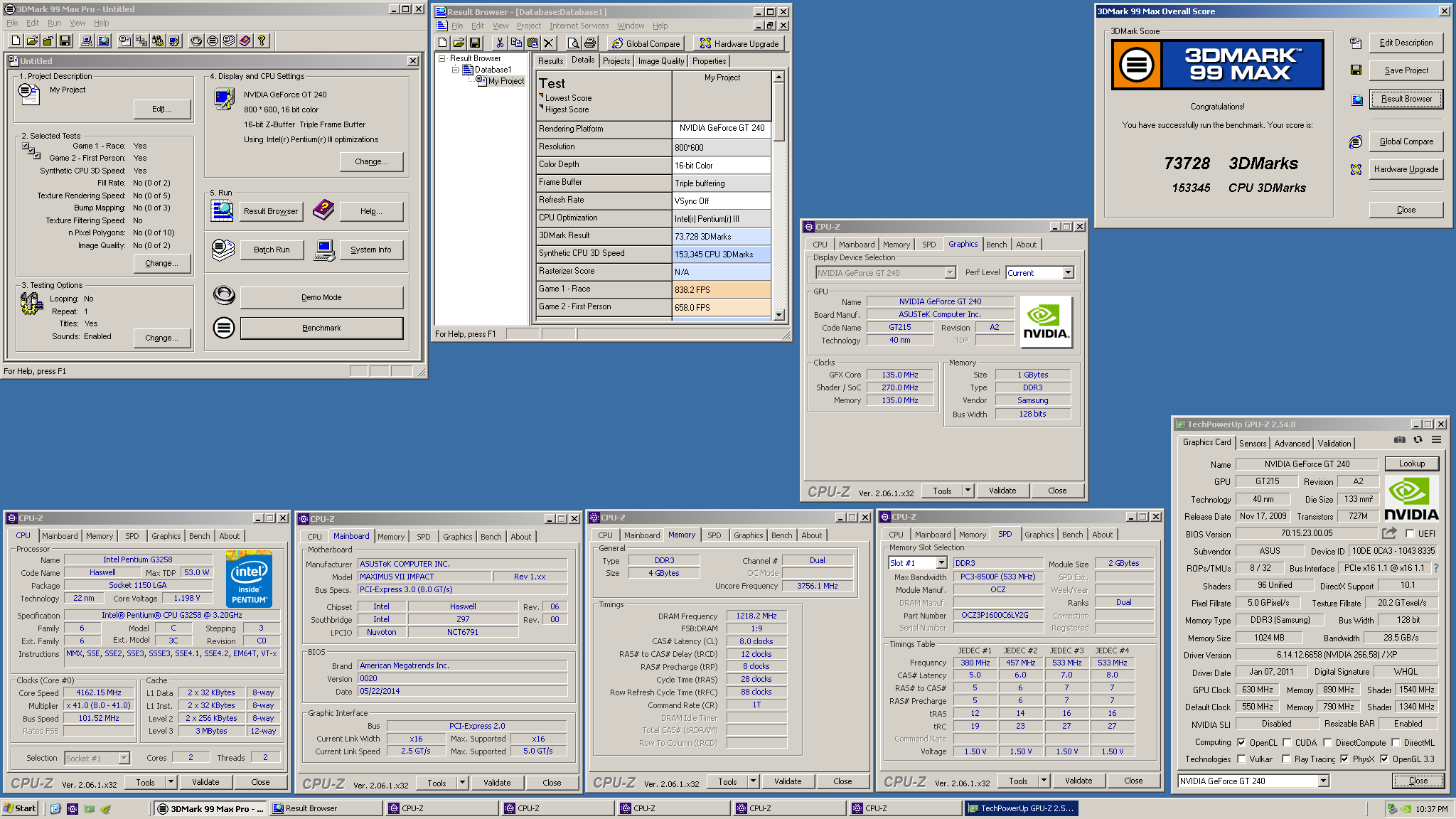The width and height of the screenshot is (1456, 819).
Task: Click benchmark striped-circle icon in 3DMark toolbar
Action: [212, 41]
